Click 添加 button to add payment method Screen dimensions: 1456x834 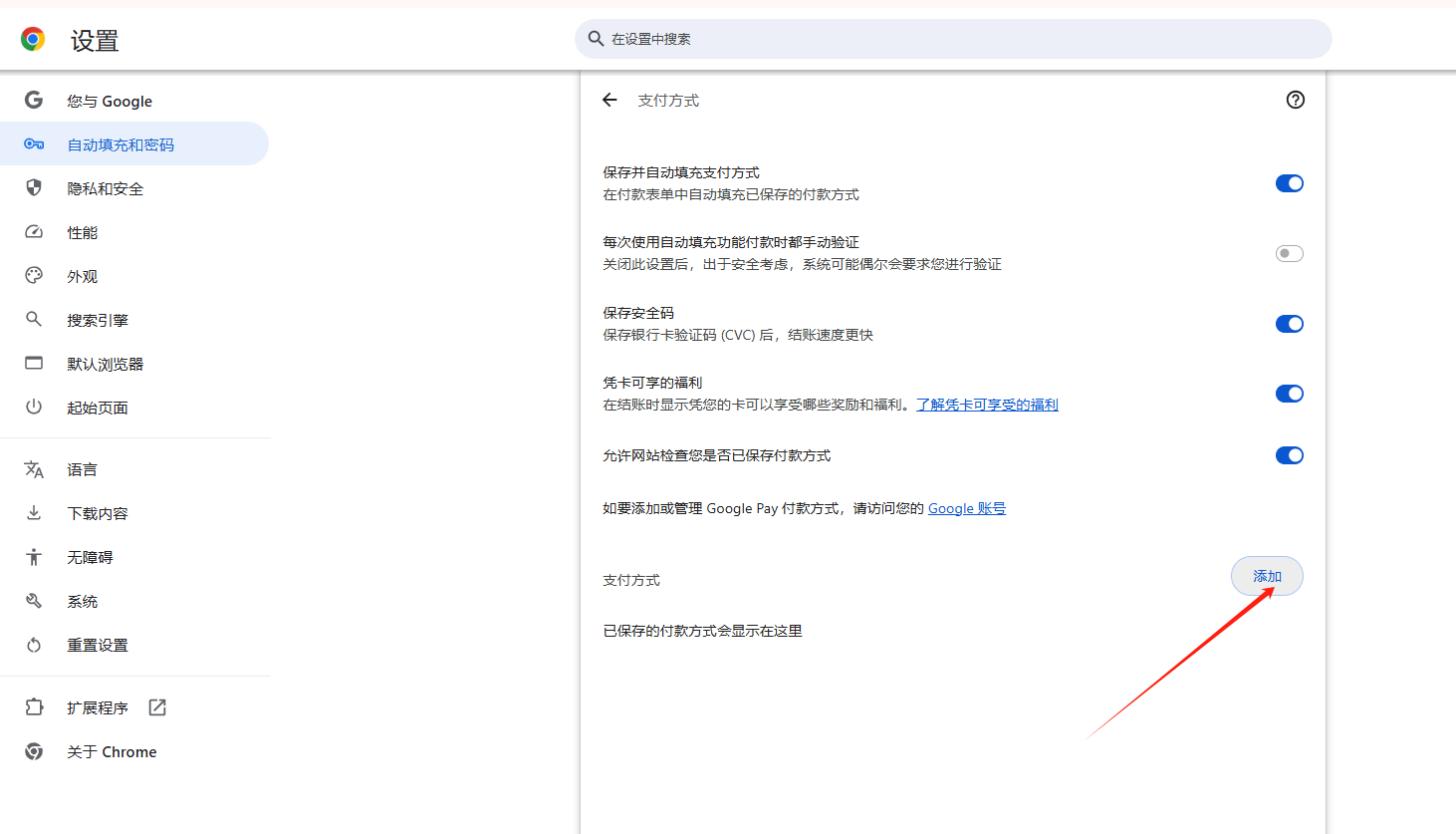coord(1267,576)
